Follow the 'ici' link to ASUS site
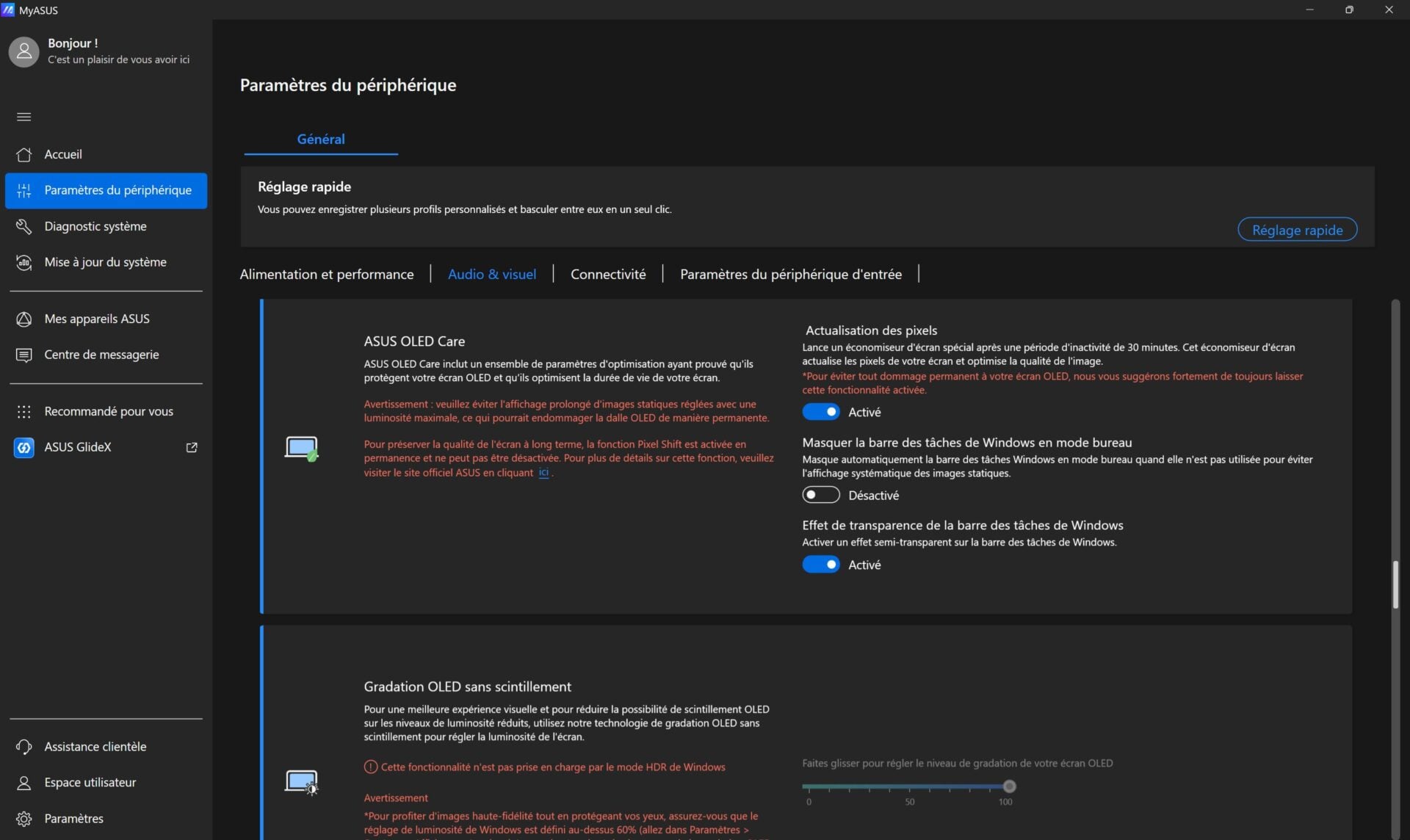Viewport: 1410px width, 840px height. (x=543, y=472)
